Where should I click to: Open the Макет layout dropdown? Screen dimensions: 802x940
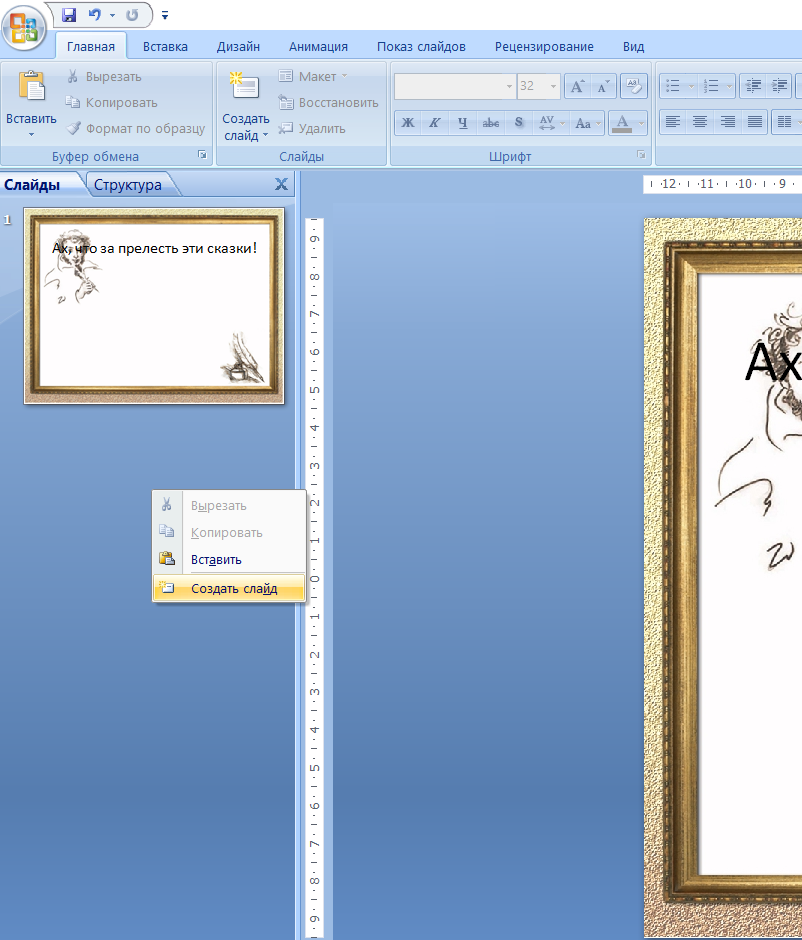[313, 76]
